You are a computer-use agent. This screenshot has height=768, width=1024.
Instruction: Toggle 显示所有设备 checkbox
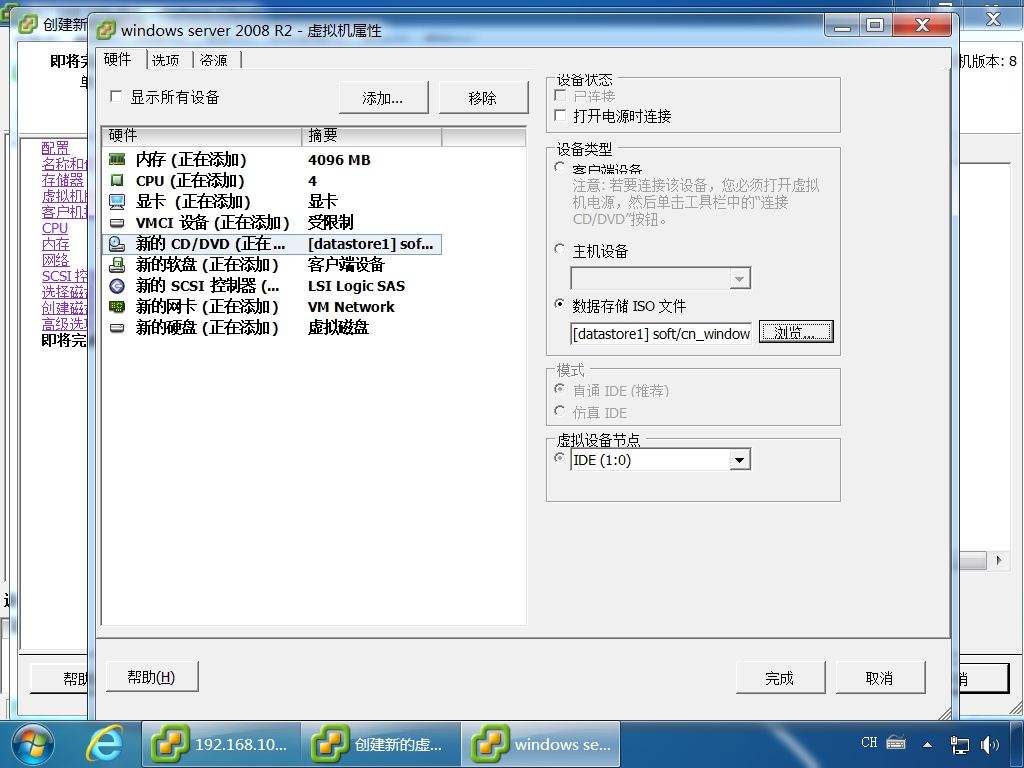116,97
